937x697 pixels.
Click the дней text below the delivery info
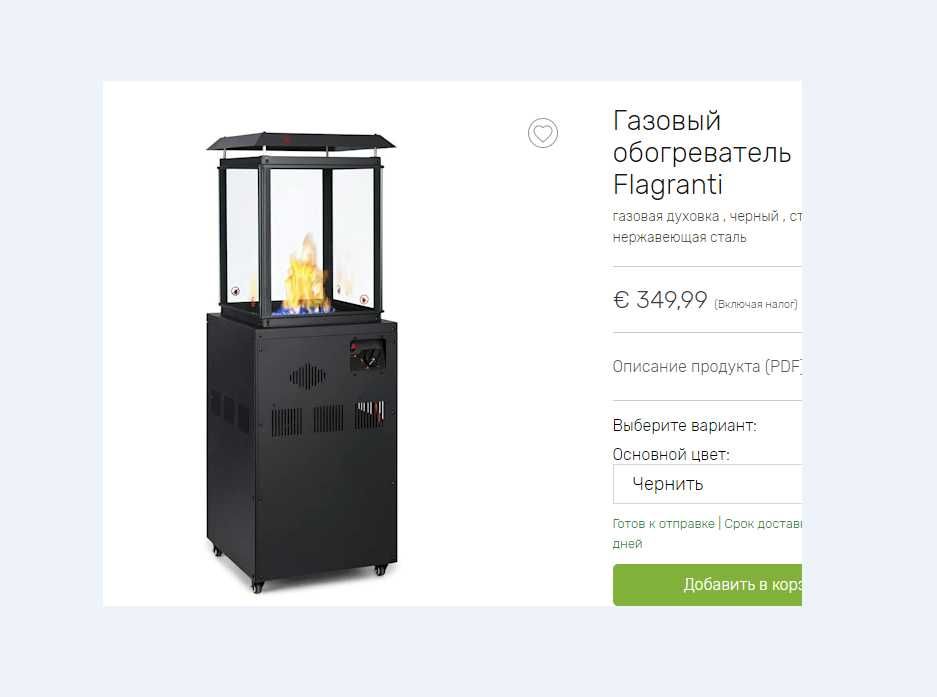627,544
